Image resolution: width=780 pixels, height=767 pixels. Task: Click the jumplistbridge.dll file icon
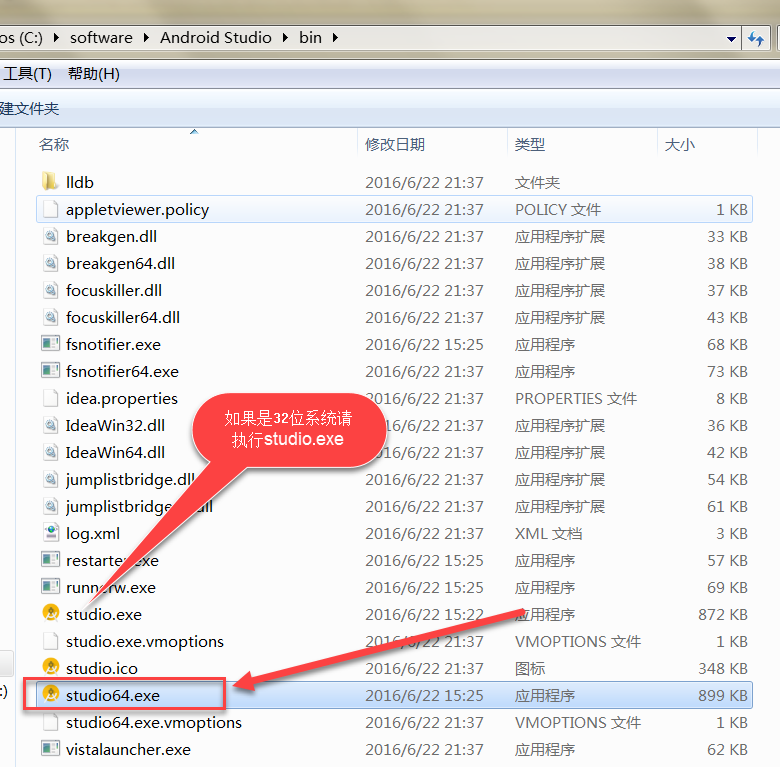pos(50,479)
